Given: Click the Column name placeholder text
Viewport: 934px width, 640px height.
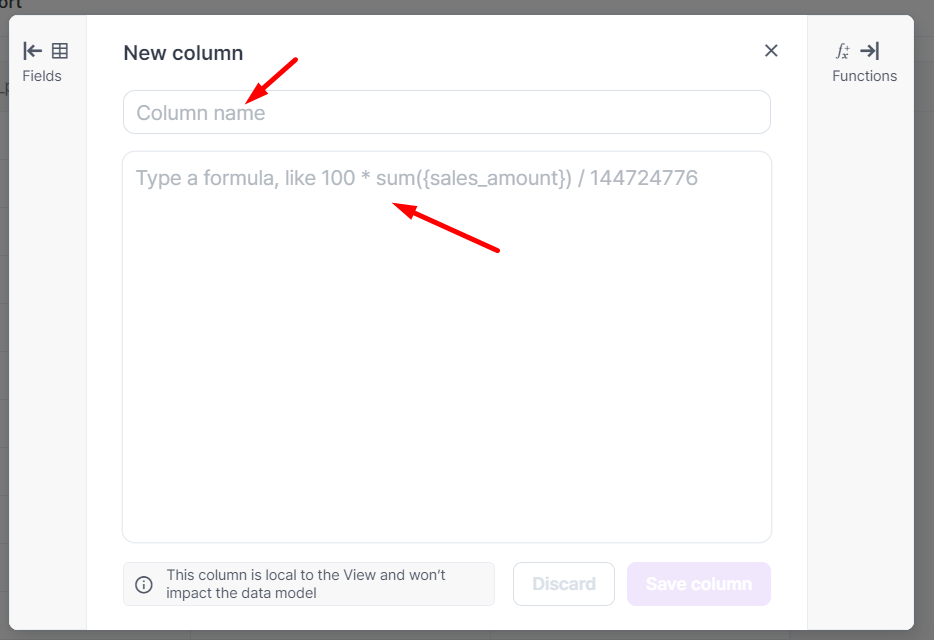Looking at the screenshot, I should [x=201, y=113].
